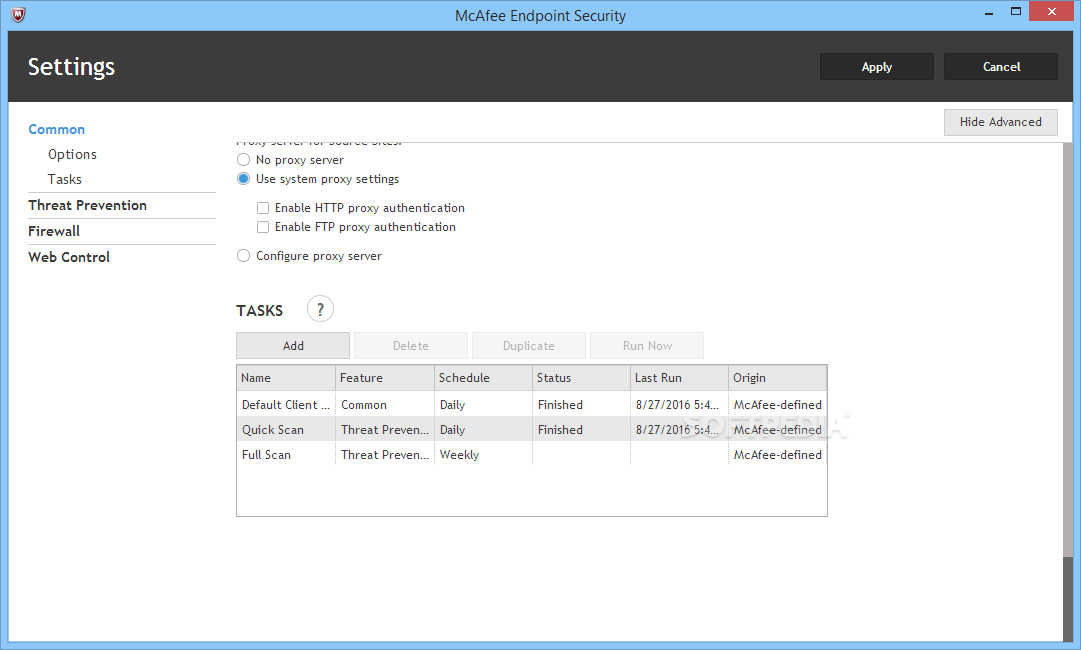The image size is (1081, 650).
Task: Enable HTTP proxy authentication checkbox
Action: tap(263, 208)
